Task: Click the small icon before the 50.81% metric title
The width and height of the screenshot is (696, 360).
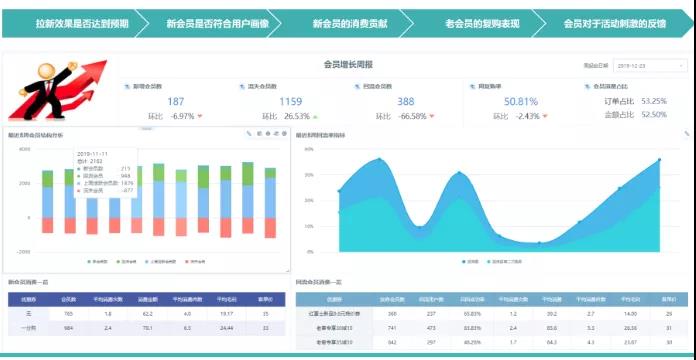Action: point(472,87)
